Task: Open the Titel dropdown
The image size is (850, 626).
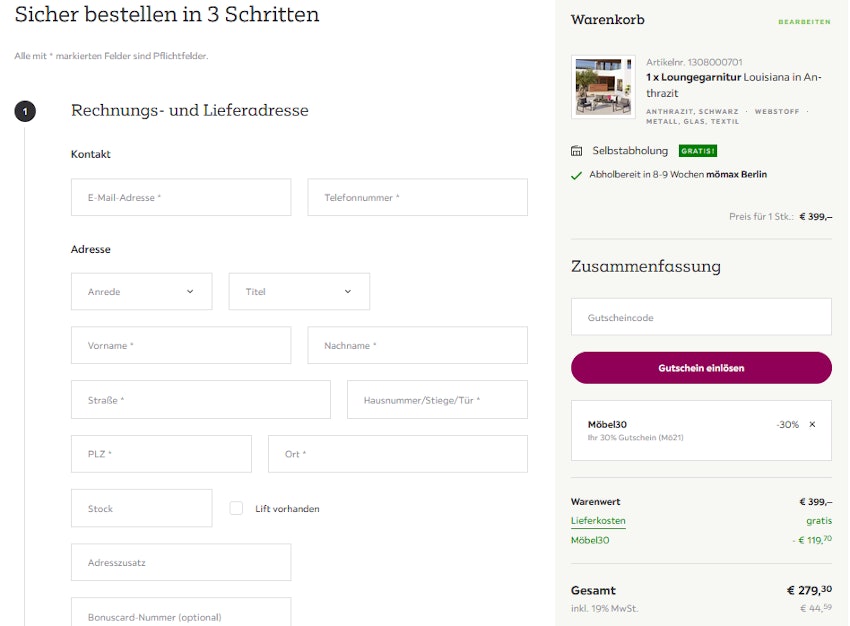Action: click(x=299, y=292)
